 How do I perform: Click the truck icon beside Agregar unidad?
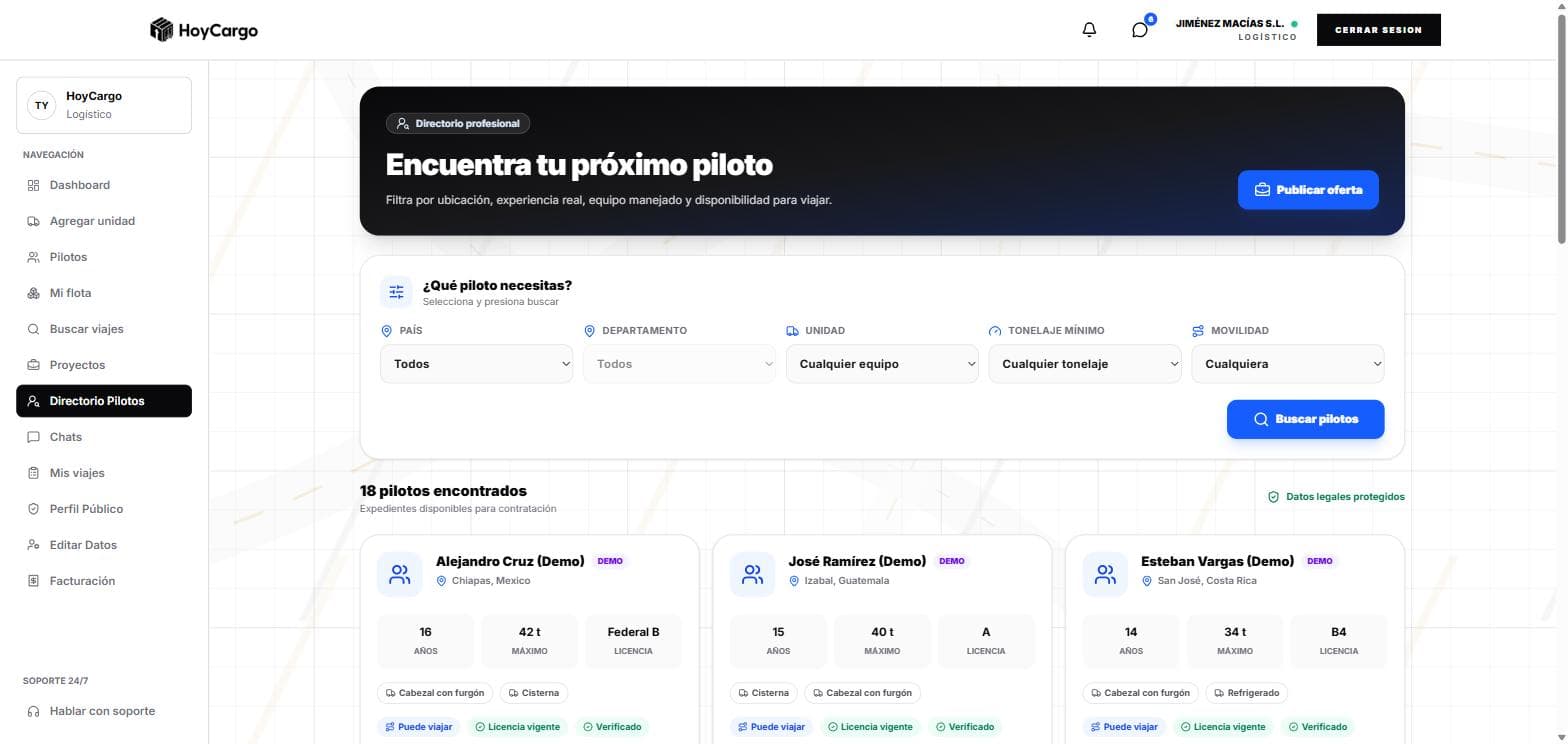point(33,221)
